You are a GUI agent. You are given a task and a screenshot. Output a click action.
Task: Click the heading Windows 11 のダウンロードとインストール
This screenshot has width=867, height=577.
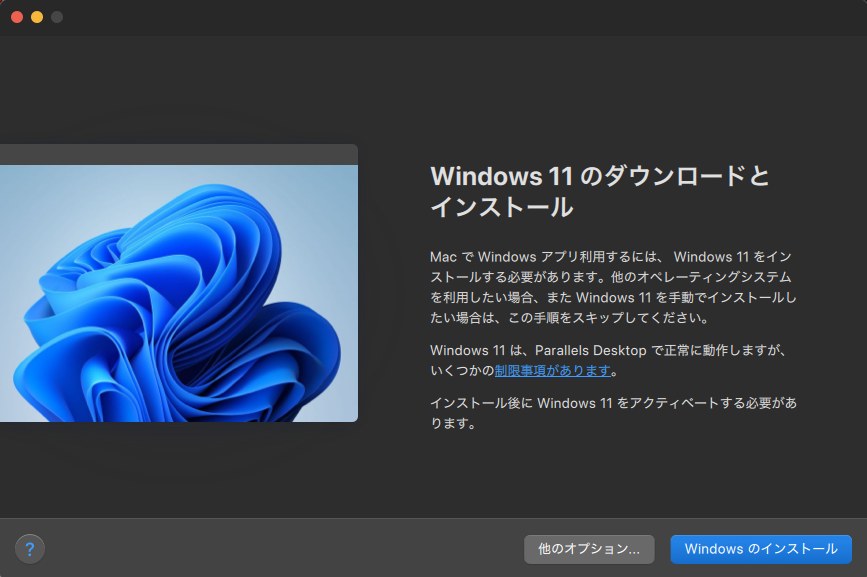click(x=600, y=191)
